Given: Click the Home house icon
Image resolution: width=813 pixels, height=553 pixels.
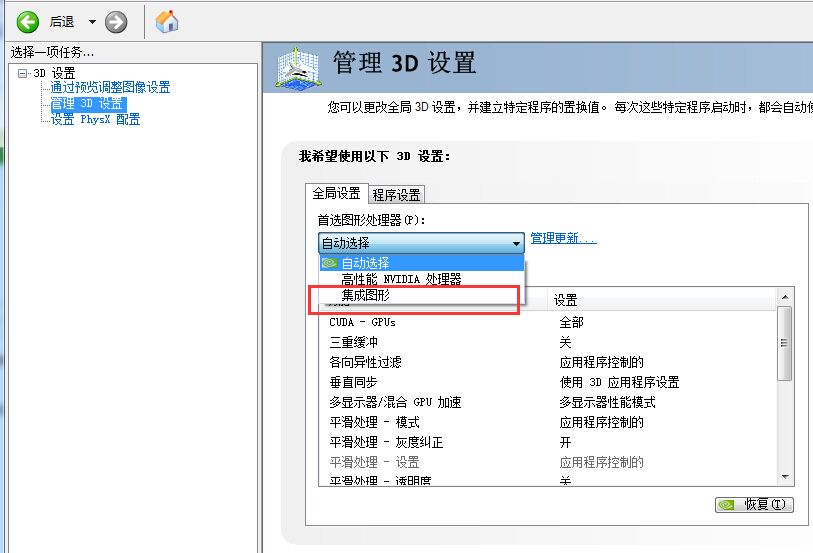Looking at the screenshot, I should pyautogui.click(x=167, y=22).
